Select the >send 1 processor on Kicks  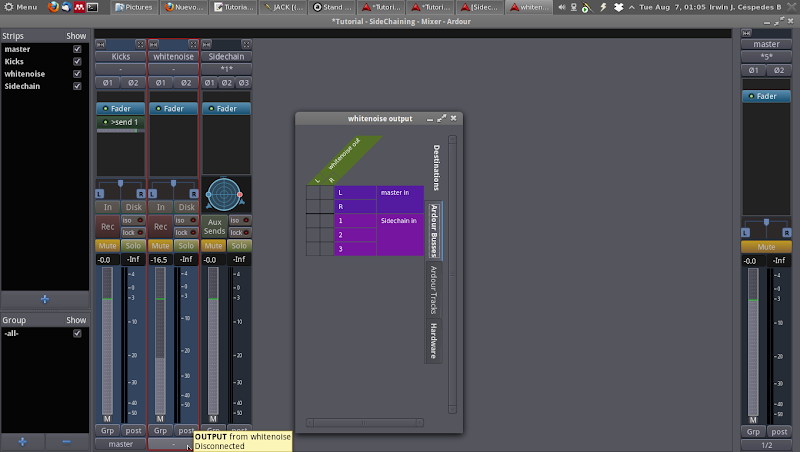[120, 122]
